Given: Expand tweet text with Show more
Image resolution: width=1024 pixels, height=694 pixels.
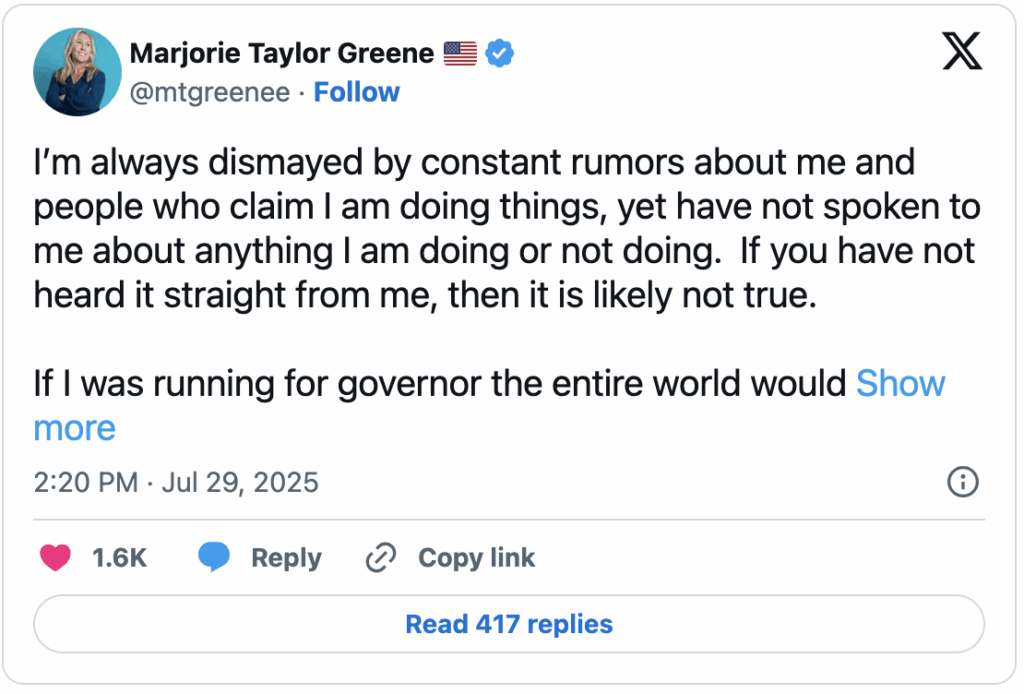Looking at the screenshot, I should click(x=900, y=384).
